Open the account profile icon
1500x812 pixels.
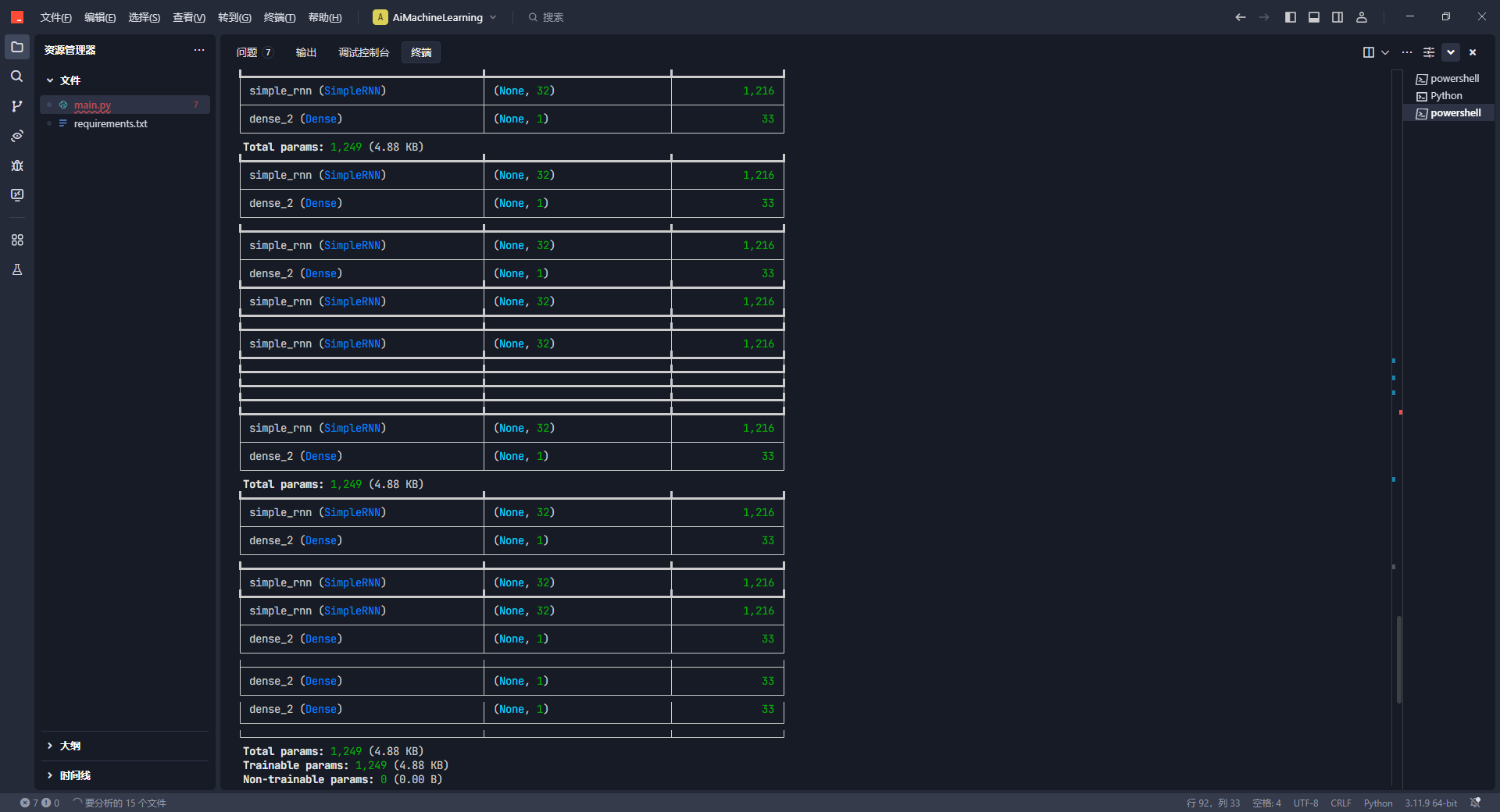point(1362,17)
